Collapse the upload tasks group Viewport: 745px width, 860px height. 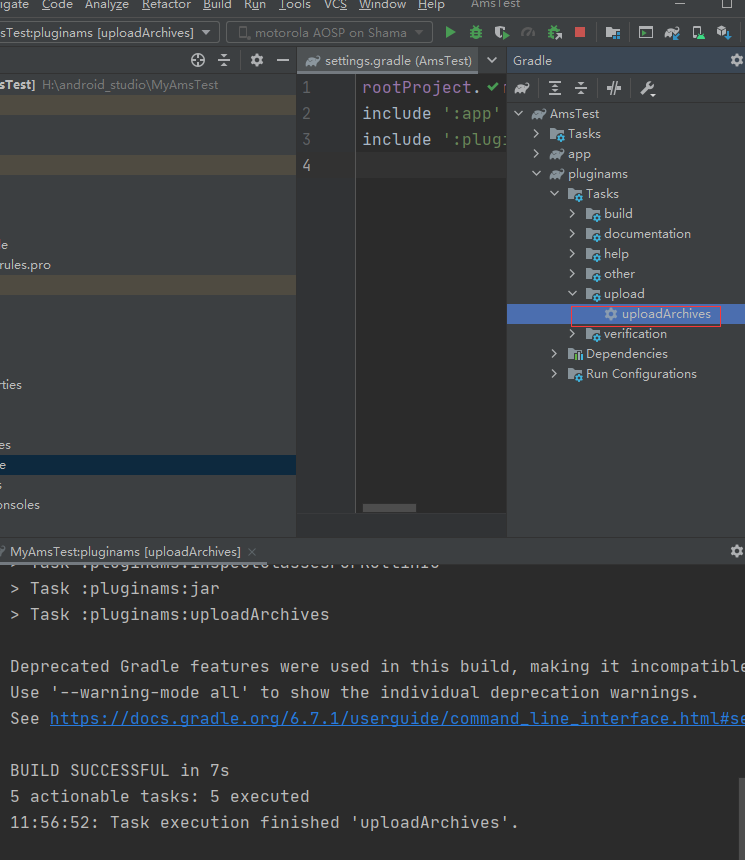click(x=572, y=293)
